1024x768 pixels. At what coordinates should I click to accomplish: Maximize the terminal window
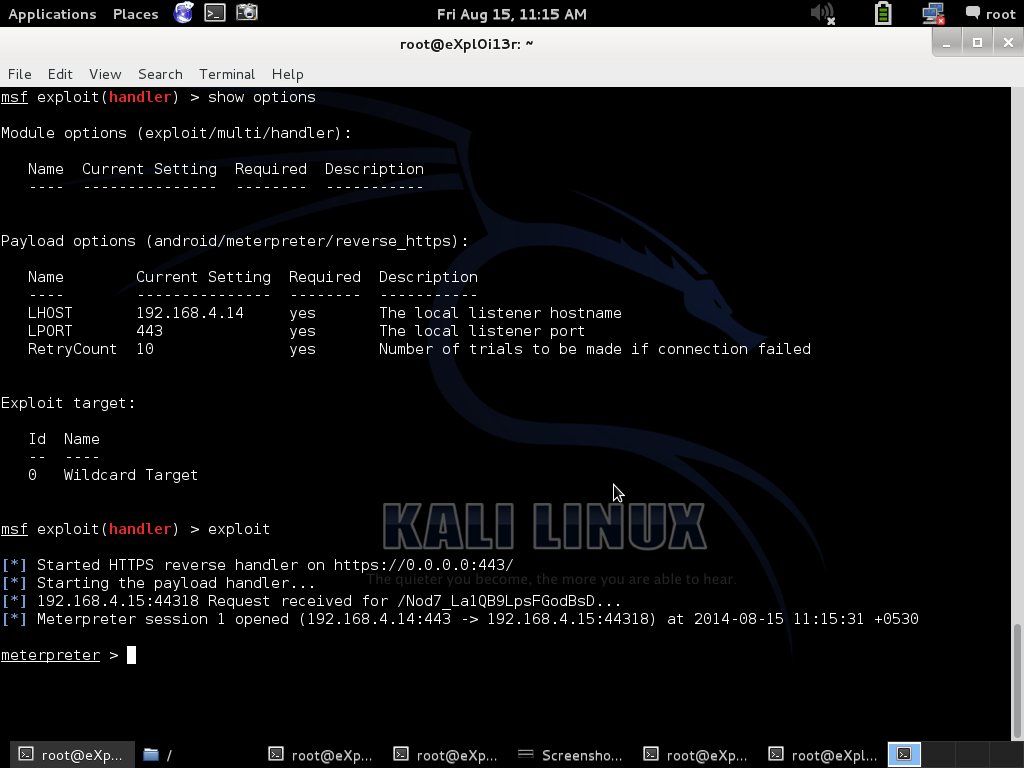(977, 43)
